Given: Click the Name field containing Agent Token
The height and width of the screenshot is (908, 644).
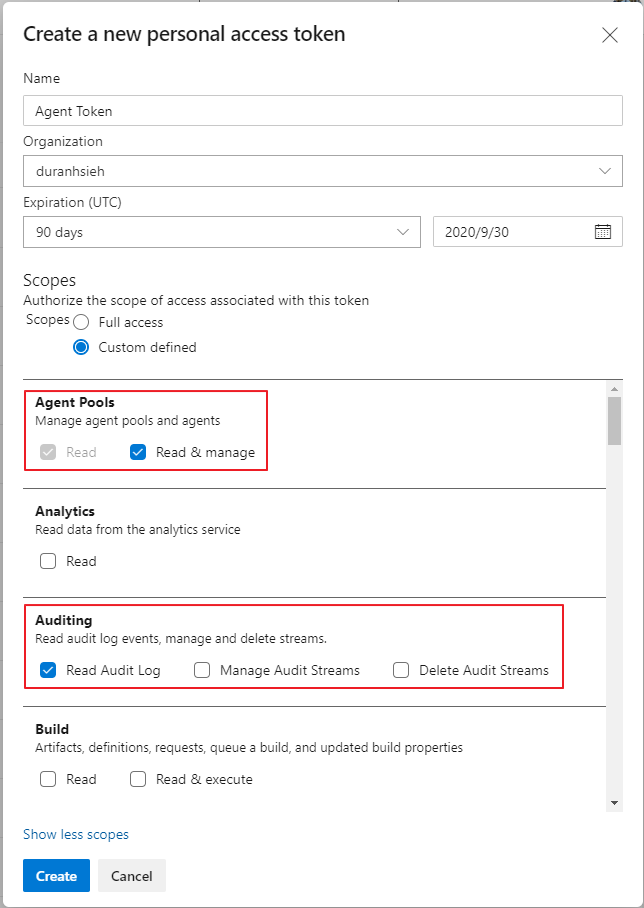Looking at the screenshot, I should click(x=322, y=110).
